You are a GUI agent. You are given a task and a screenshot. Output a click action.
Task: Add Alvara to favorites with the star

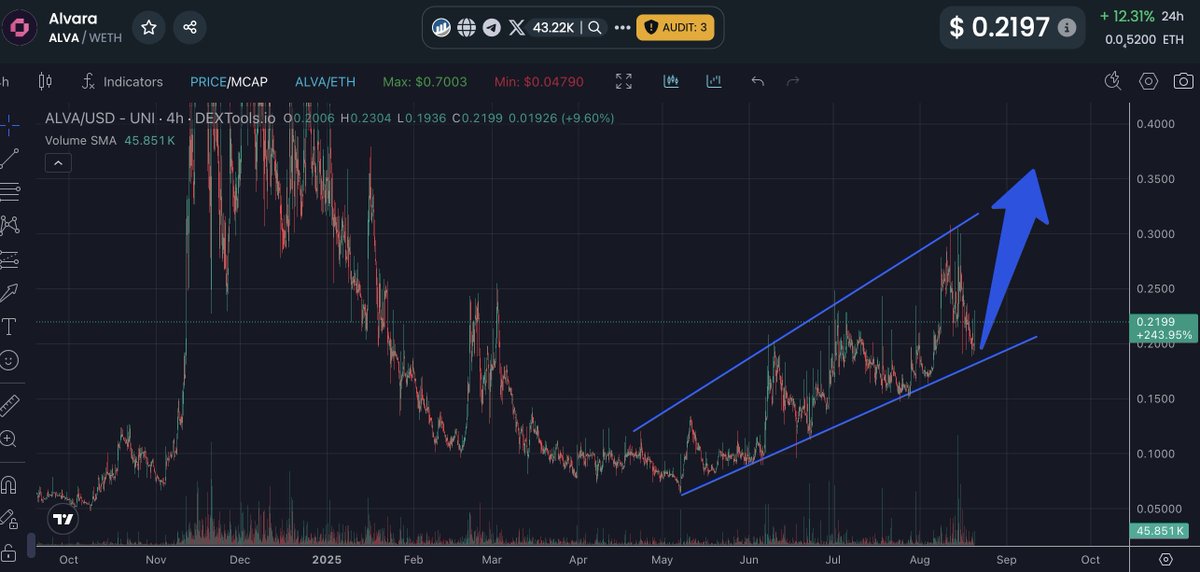148,28
